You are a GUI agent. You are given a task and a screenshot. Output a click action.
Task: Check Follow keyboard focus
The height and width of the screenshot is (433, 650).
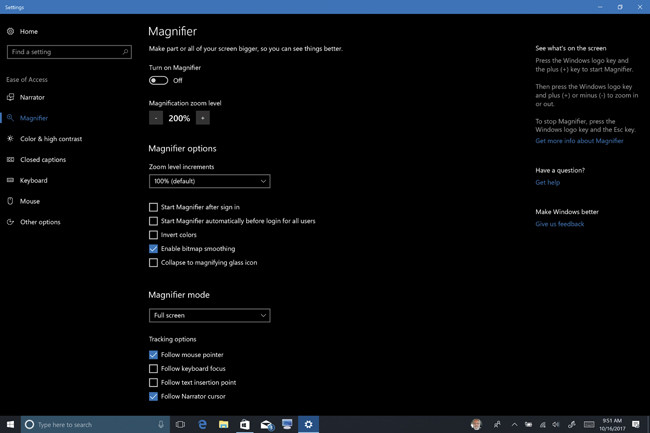153,368
